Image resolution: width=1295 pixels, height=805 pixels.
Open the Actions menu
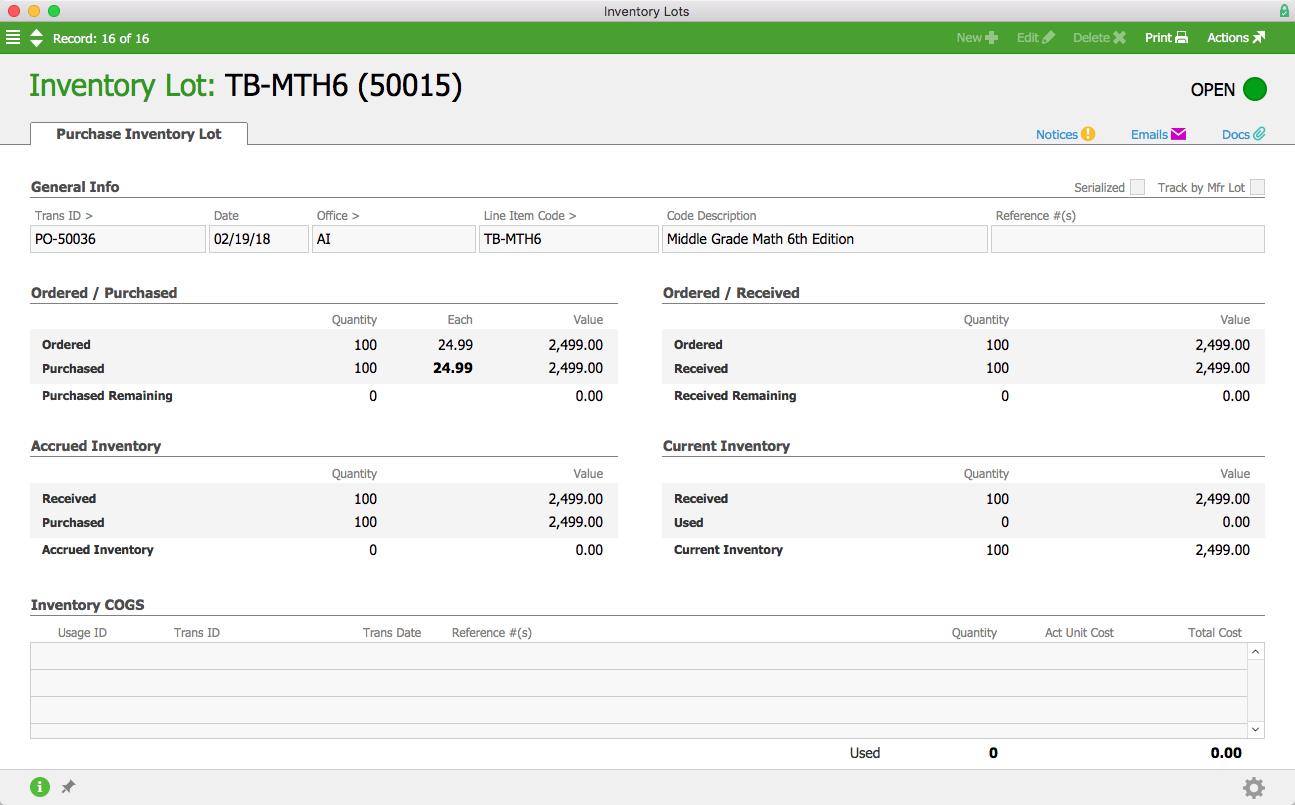coord(1236,38)
